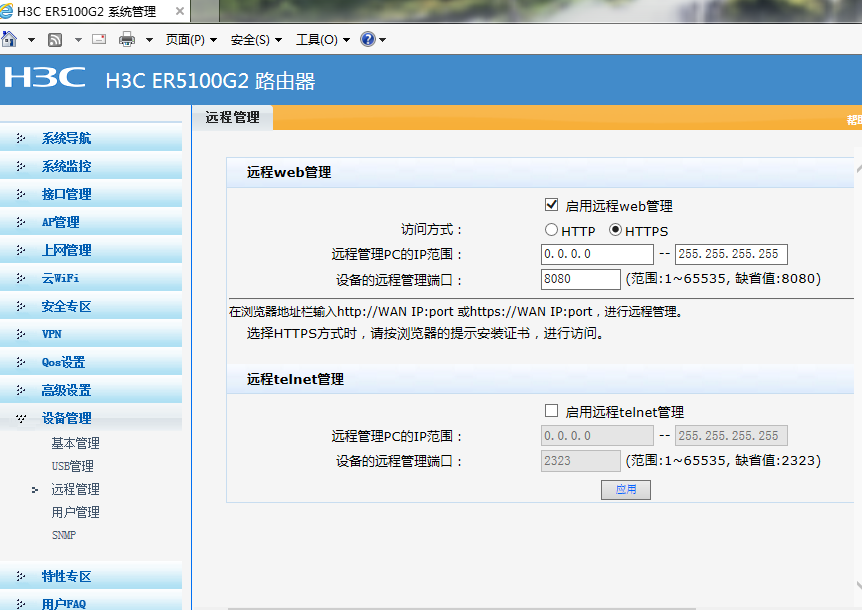Click the telnet start IP field 0.0.0.0
The height and width of the screenshot is (610, 862).
[597, 436]
